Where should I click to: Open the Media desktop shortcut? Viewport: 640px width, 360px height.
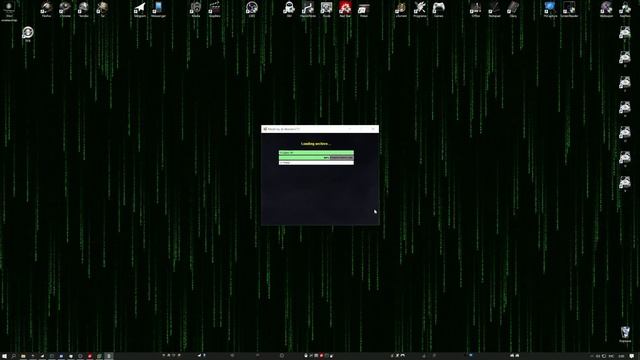pos(196,9)
